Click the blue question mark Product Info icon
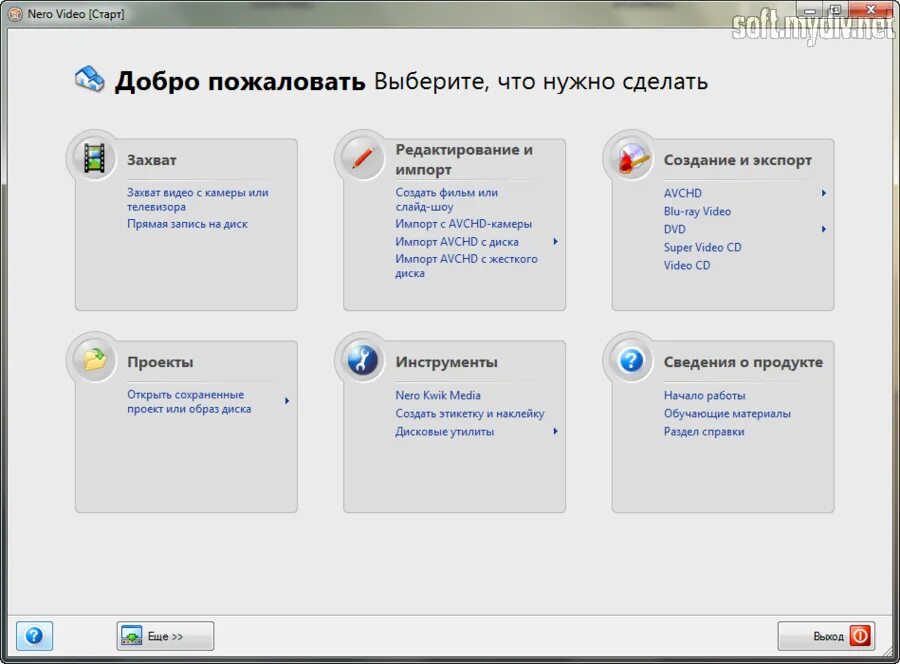This screenshot has width=900, height=664. pyautogui.click(x=631, y=360)
